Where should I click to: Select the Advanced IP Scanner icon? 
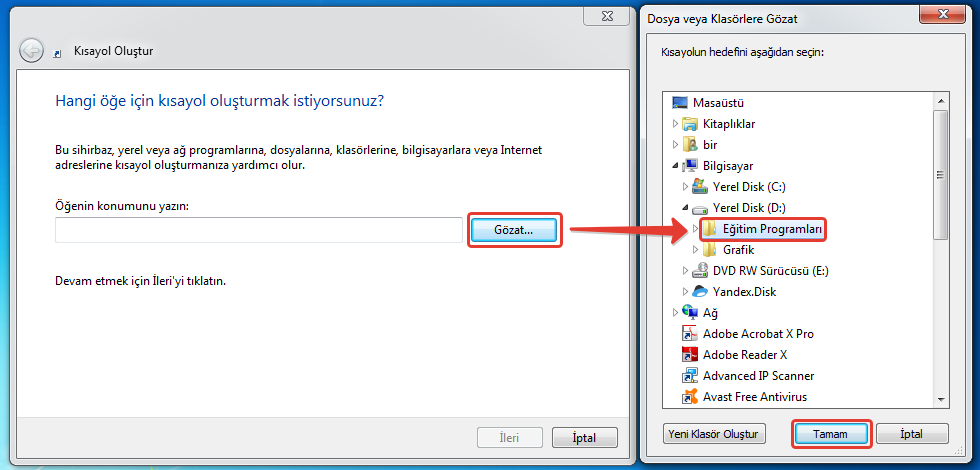(x=689, y=376)
